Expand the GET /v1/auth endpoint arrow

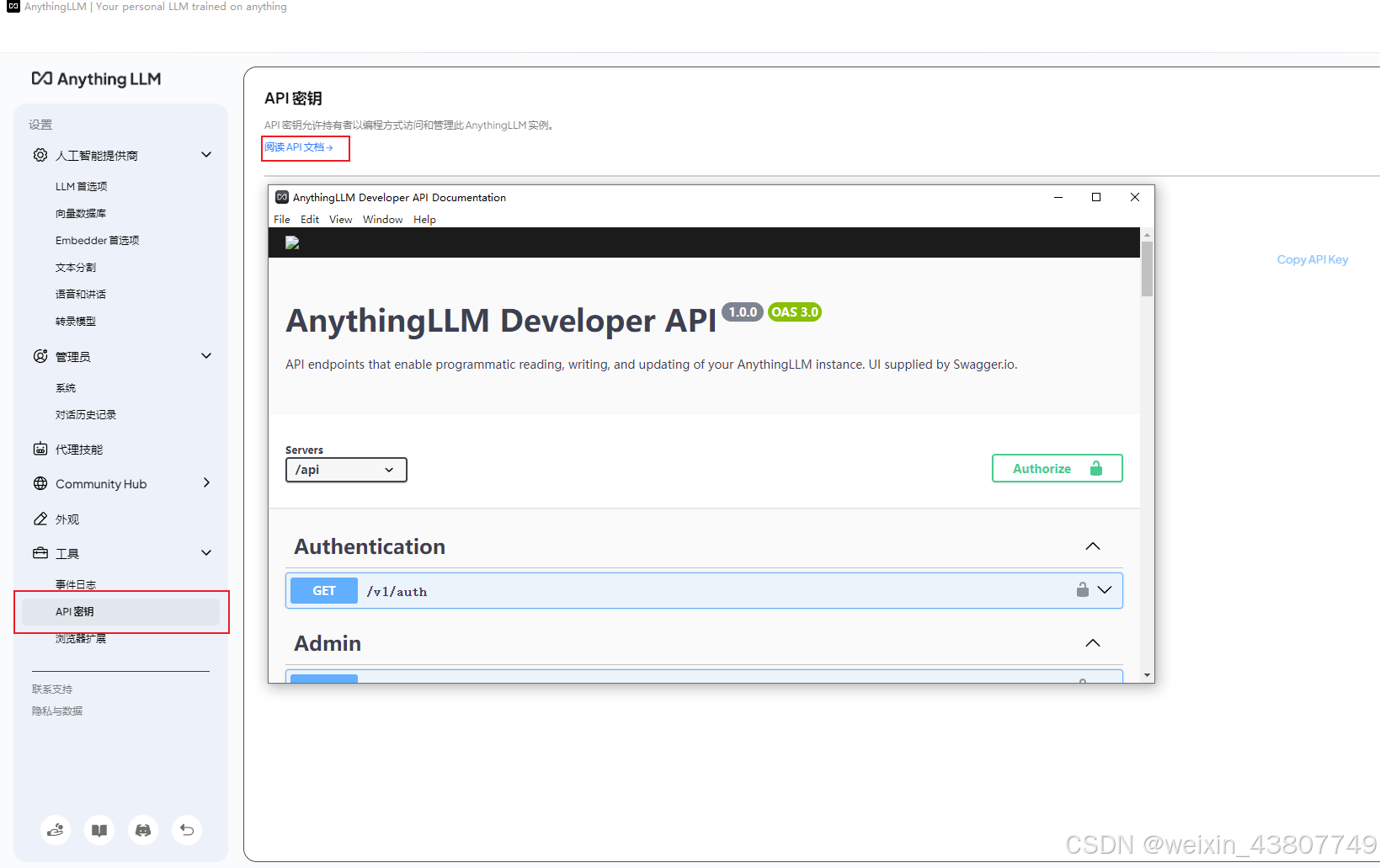point(1105,590)
